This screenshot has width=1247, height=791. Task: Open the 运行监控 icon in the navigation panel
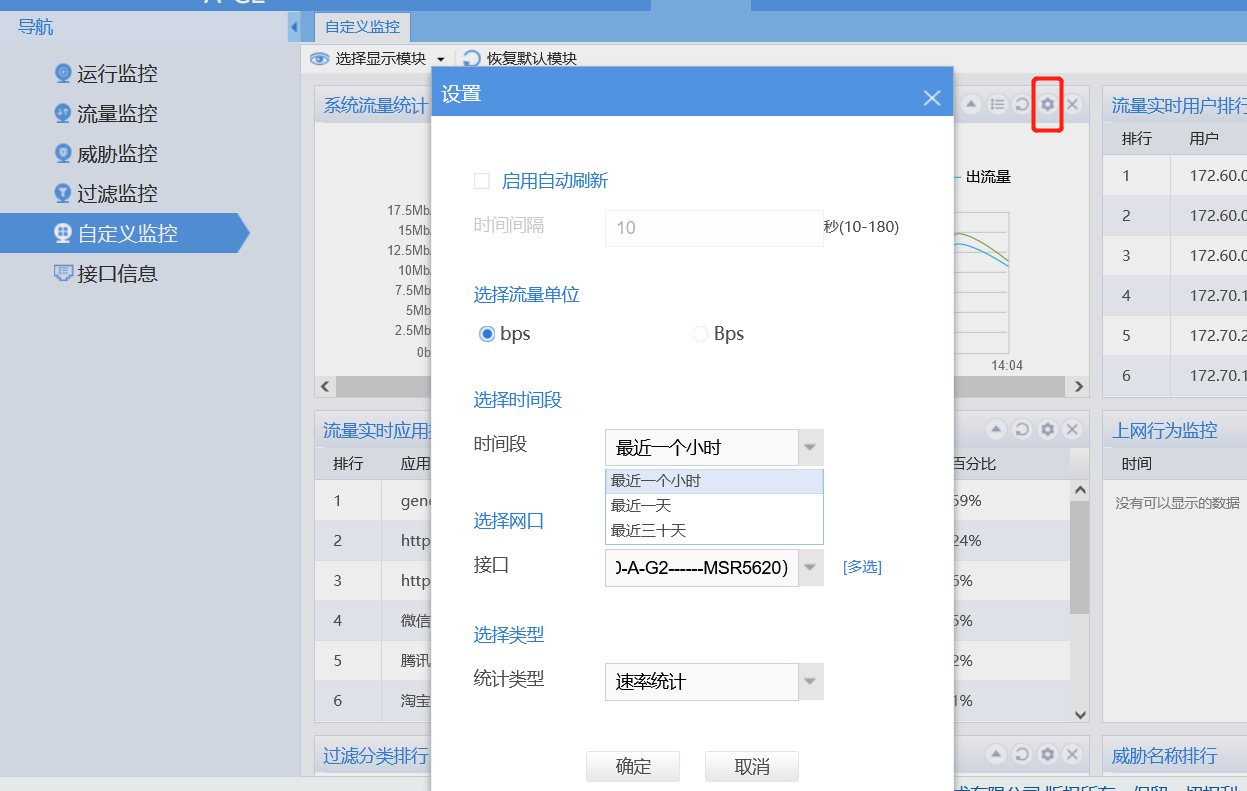point(63,73)
